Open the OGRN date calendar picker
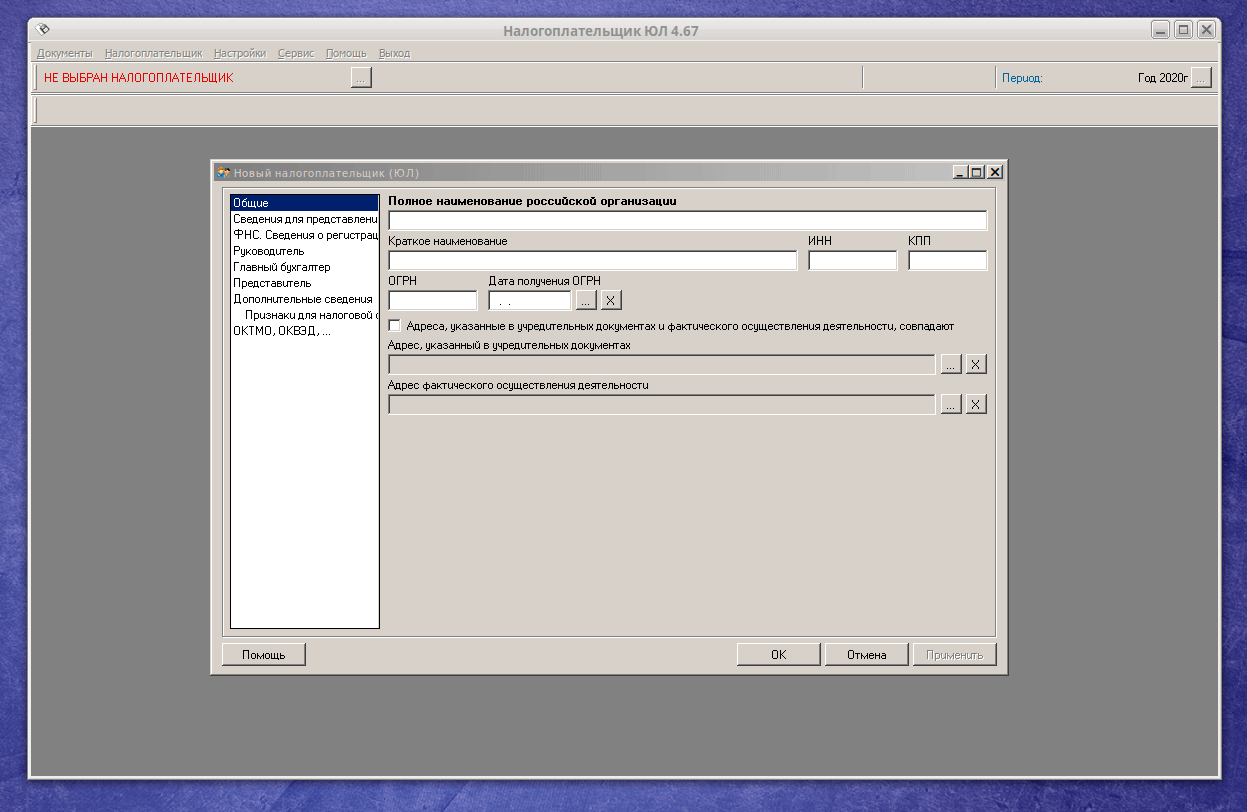 (586, 300)
